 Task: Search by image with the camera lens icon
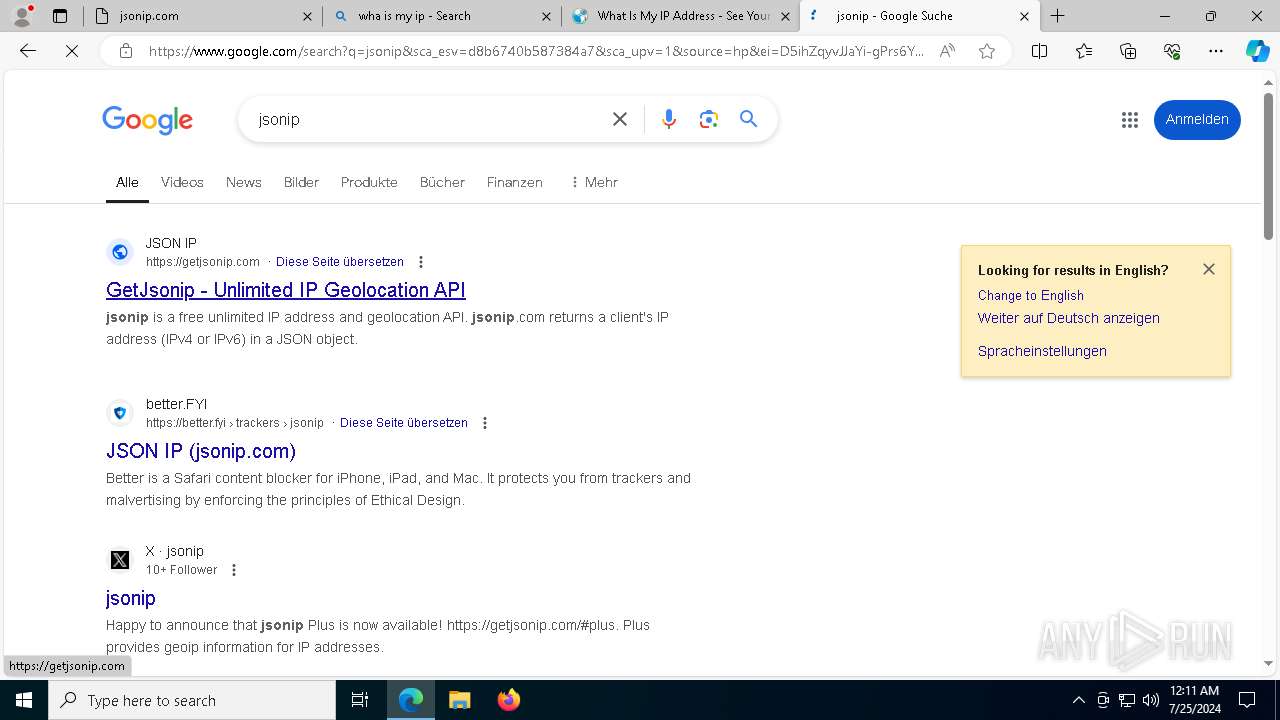[x=709, y=119]
